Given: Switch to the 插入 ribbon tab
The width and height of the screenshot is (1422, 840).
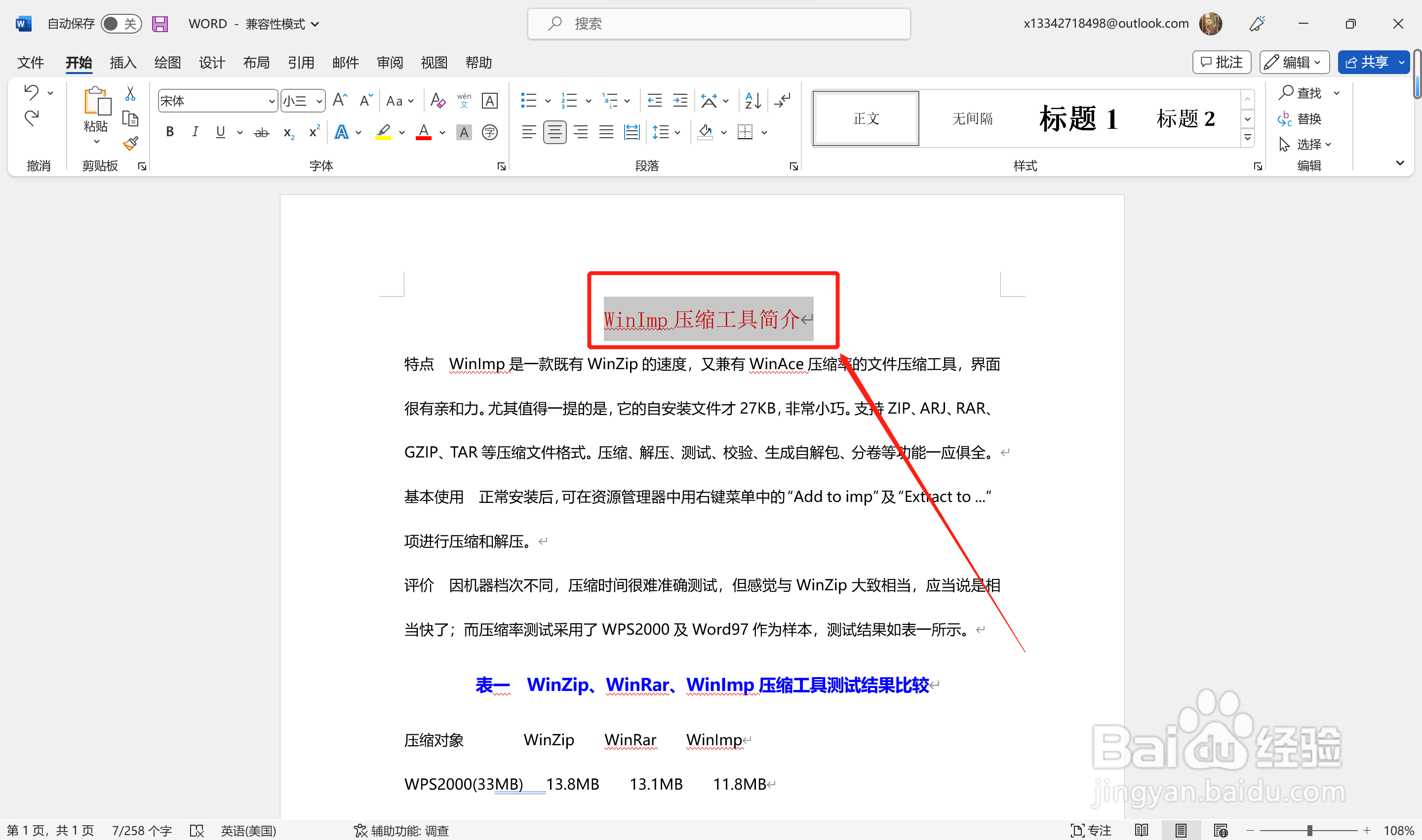Looking at the screenshot, I should click(x=122, y=62).
